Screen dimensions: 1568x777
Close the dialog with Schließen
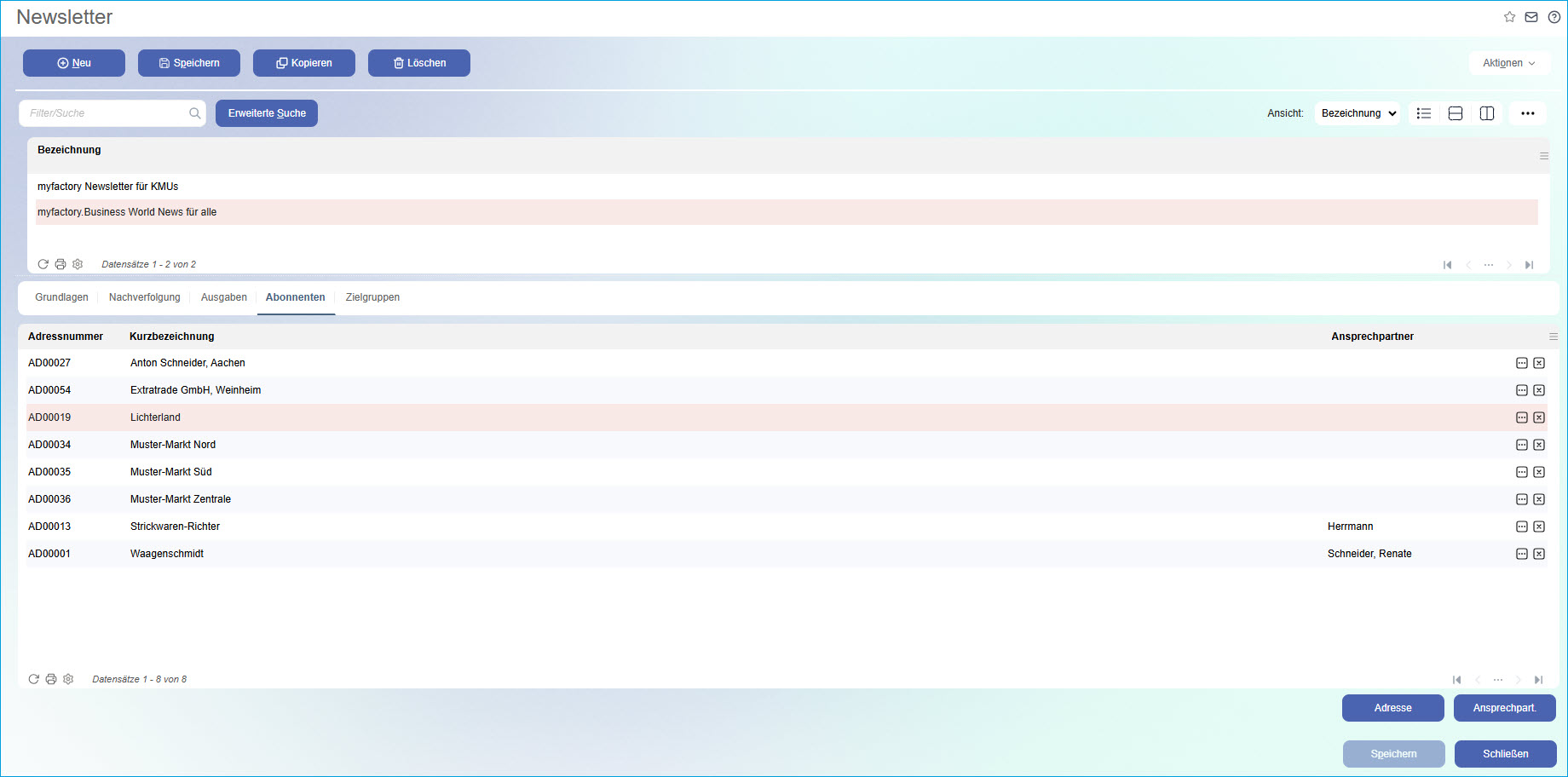1506,754
